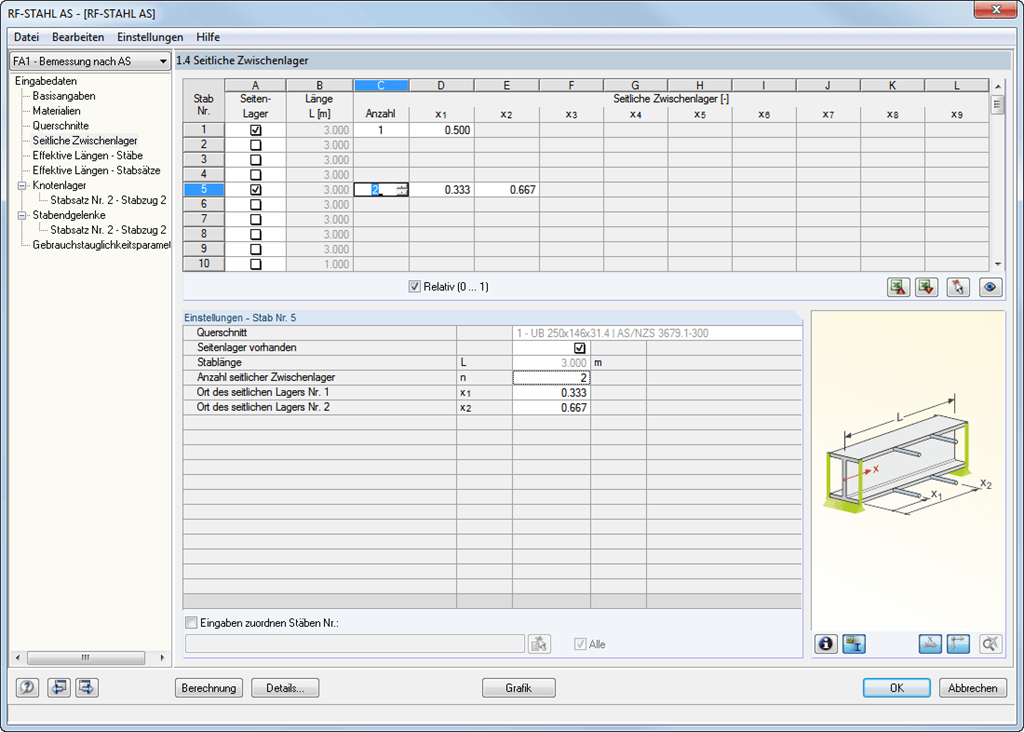Uncheck Seitenlager checkbox for Stab 5

[x=255, y=190]
